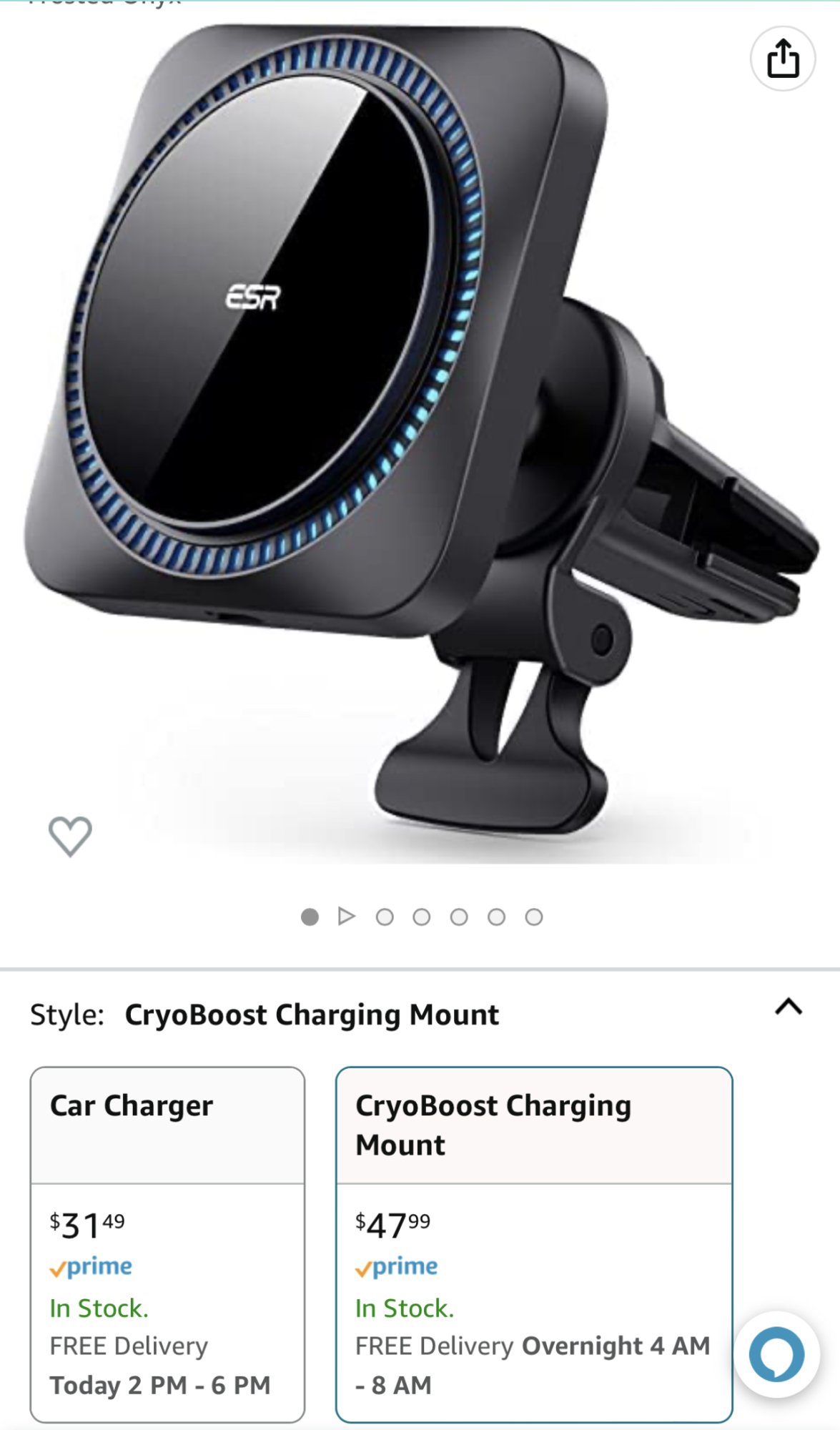The height and width of the screenshot is (1430, 840).
Task: Select the first image carousel dot
Action: tap(310, 917)
